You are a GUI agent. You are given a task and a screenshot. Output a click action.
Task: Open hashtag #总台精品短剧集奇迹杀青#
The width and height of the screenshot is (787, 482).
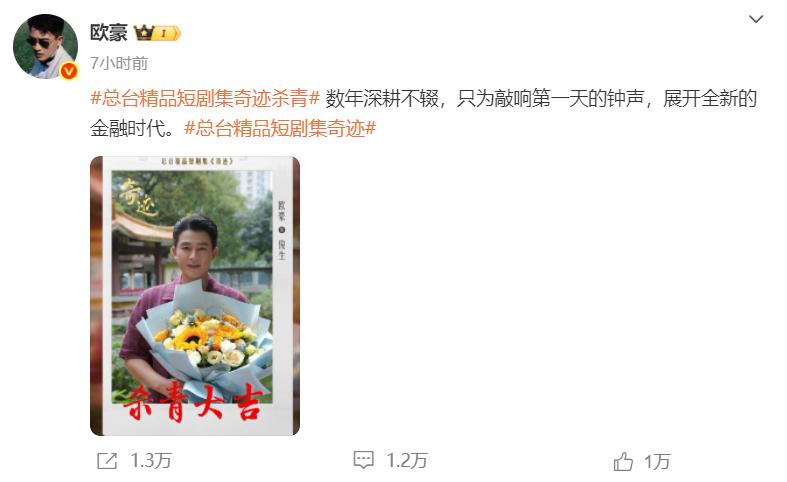click(205, 98)
